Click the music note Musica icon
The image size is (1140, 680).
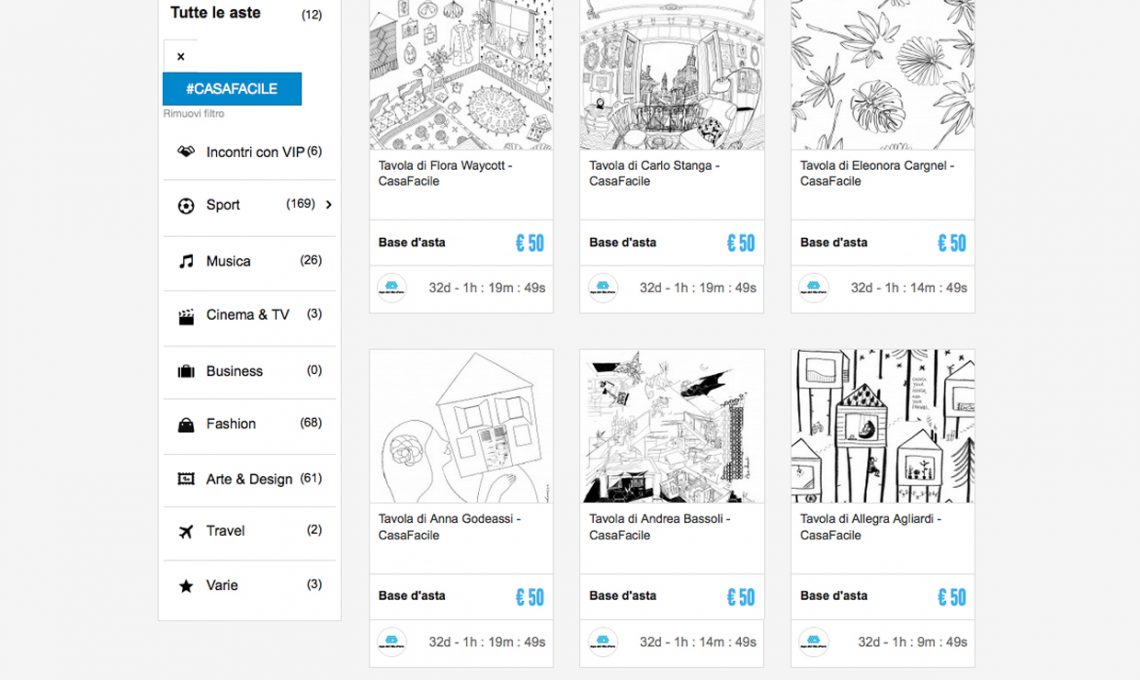[185, 261]
